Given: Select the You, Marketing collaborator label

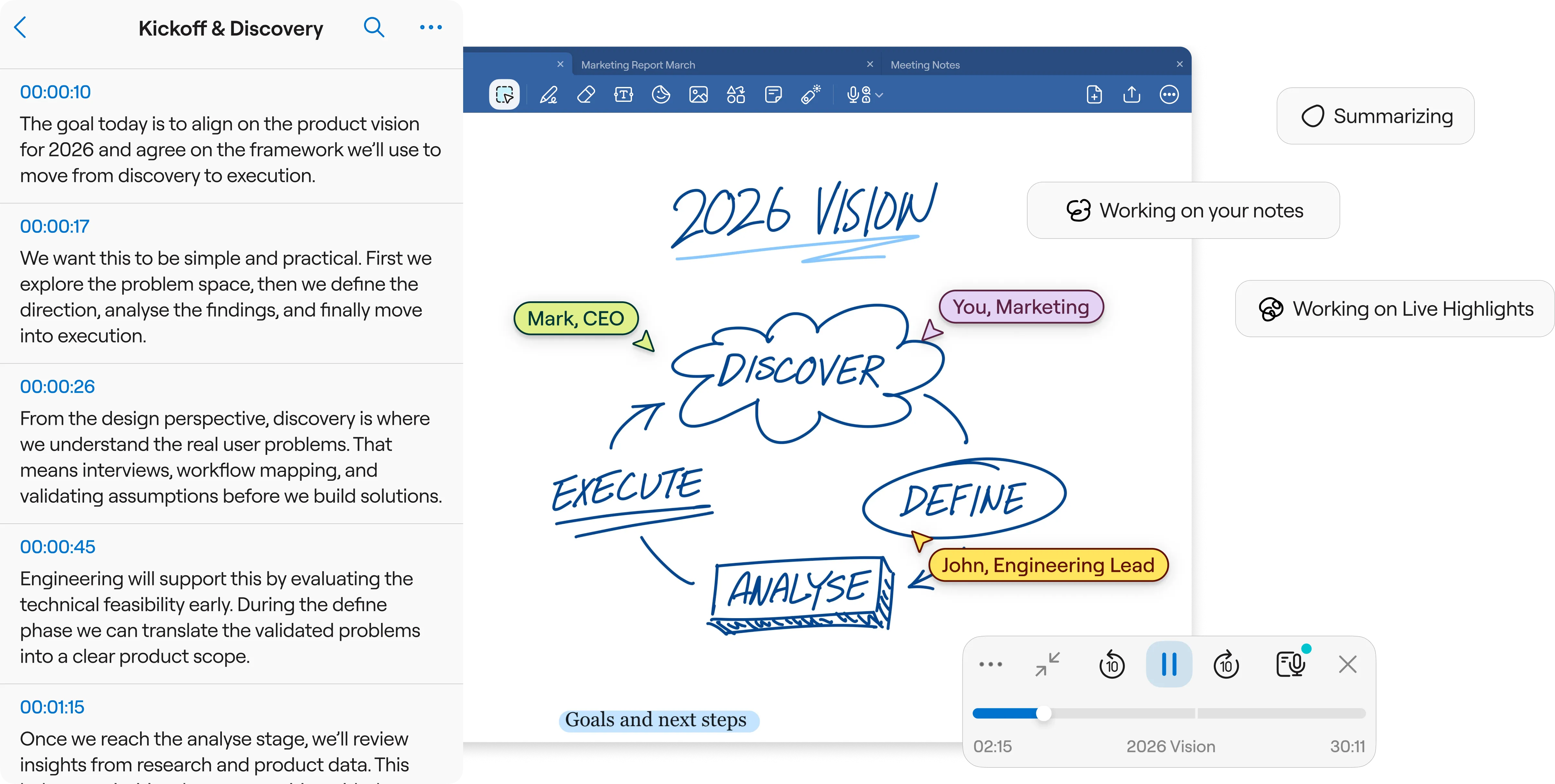Looking at the screenshot, I should pos(1021,306).
